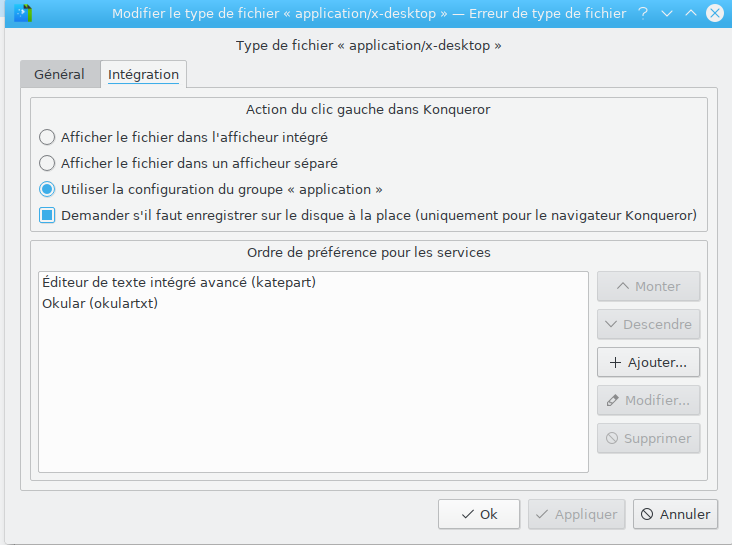
Task: Move the service up with Monter
Action: coord(648,286)
